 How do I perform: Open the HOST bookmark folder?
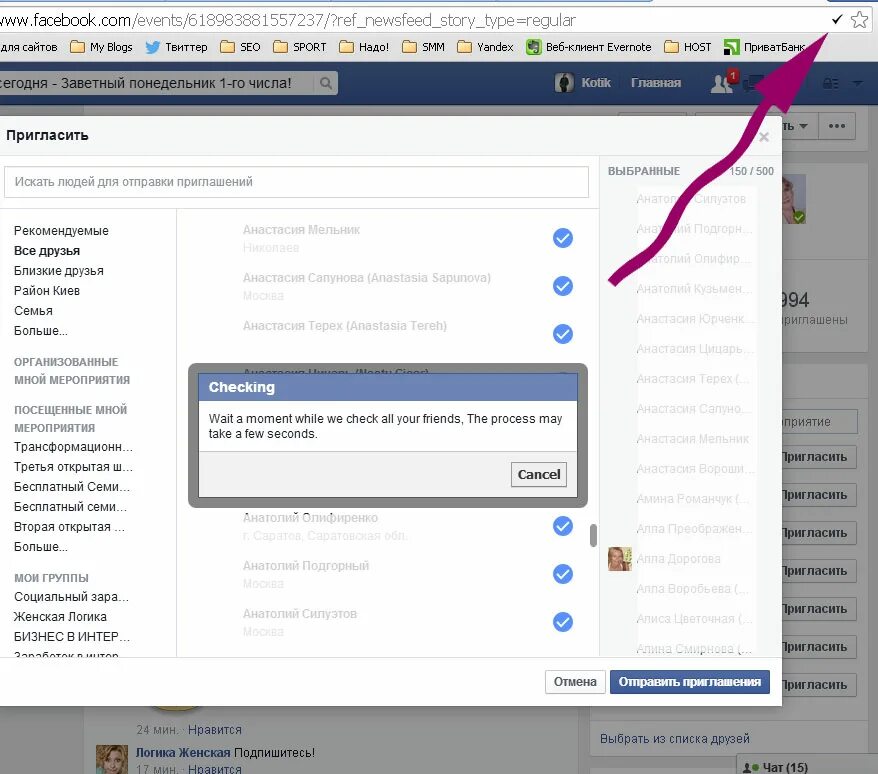[687, 47]
